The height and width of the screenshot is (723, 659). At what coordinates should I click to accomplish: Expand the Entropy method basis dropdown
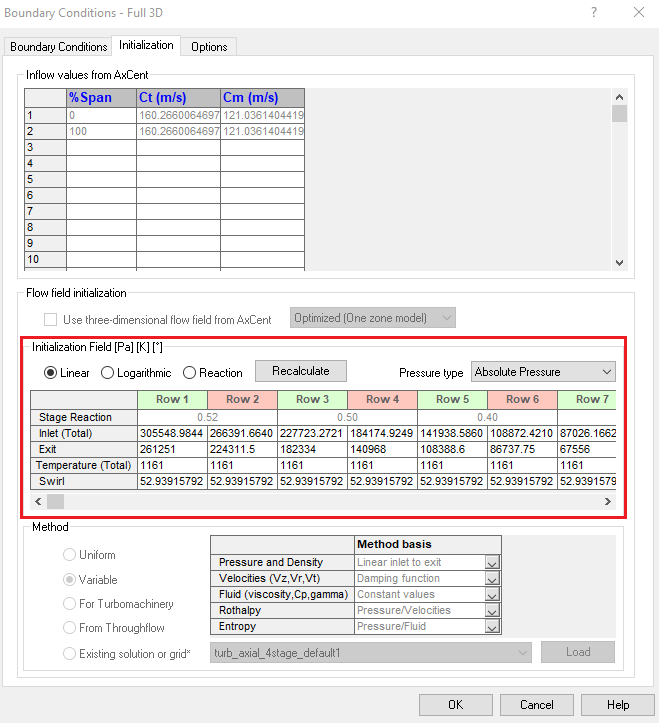[x=493, y=627]
